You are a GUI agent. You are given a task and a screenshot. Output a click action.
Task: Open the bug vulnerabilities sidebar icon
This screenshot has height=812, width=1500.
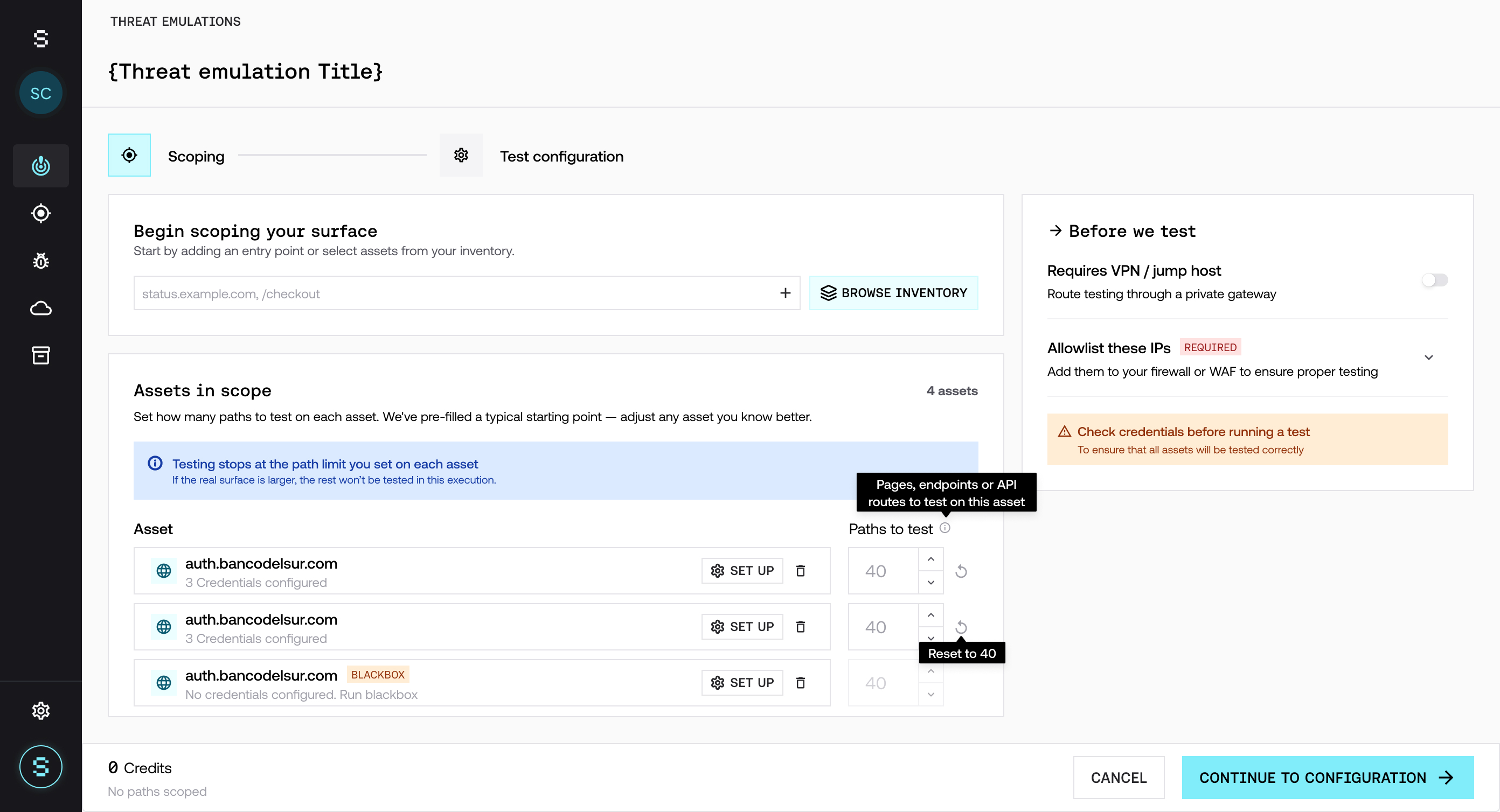(41, 261)
